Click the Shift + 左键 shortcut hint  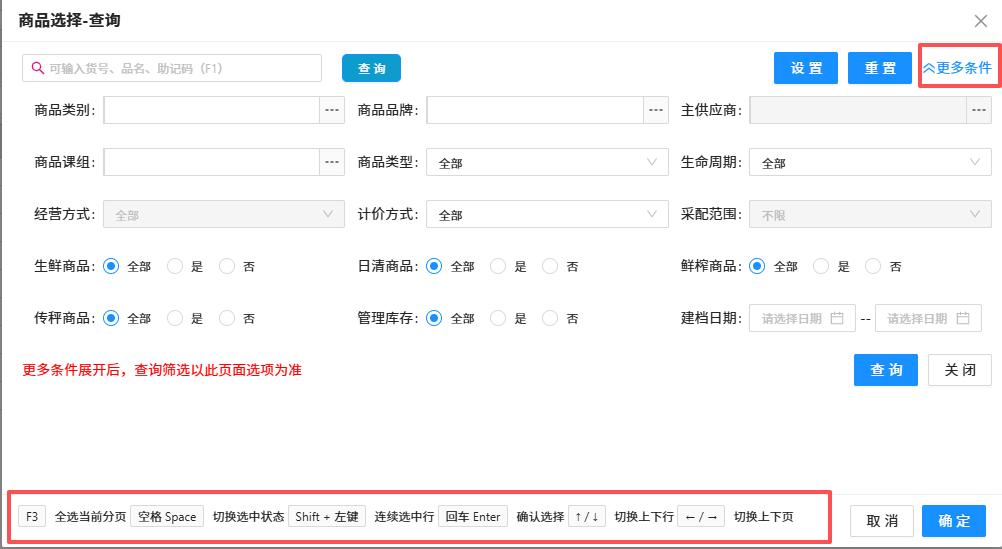click(x=327, y=516)
